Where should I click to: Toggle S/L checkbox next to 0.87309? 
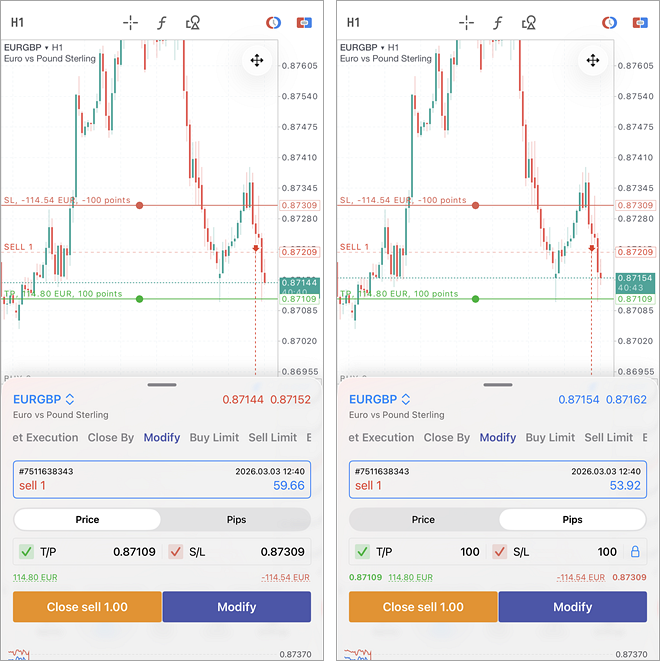coord(175,551)
